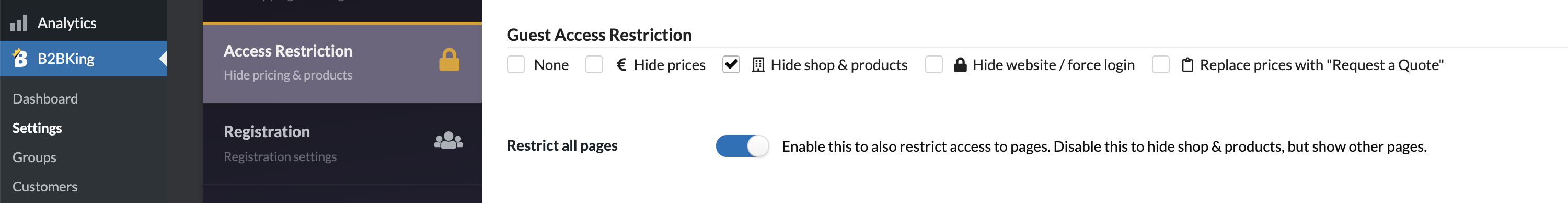Tick the Hide website / force login checkbox
Viewport: 1568px width, 203px height.
point(933,65)
